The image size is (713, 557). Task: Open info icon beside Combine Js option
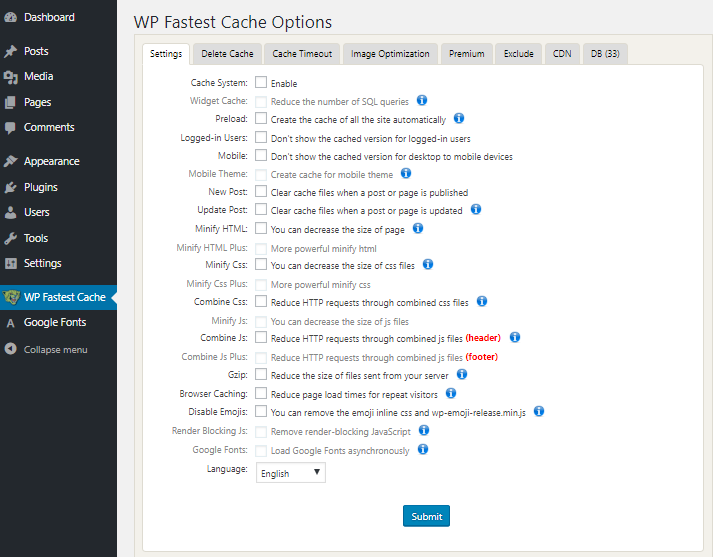[515, 337]
